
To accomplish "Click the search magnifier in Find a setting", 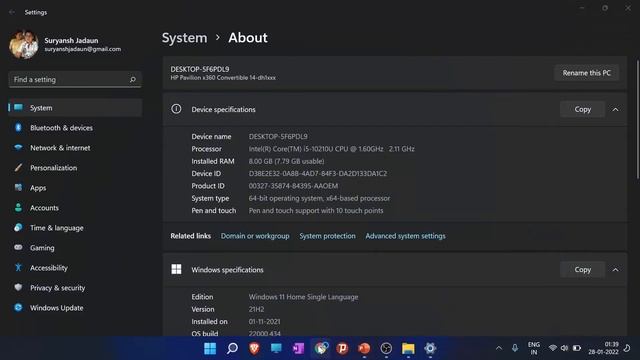I will [x=133, y=80].
